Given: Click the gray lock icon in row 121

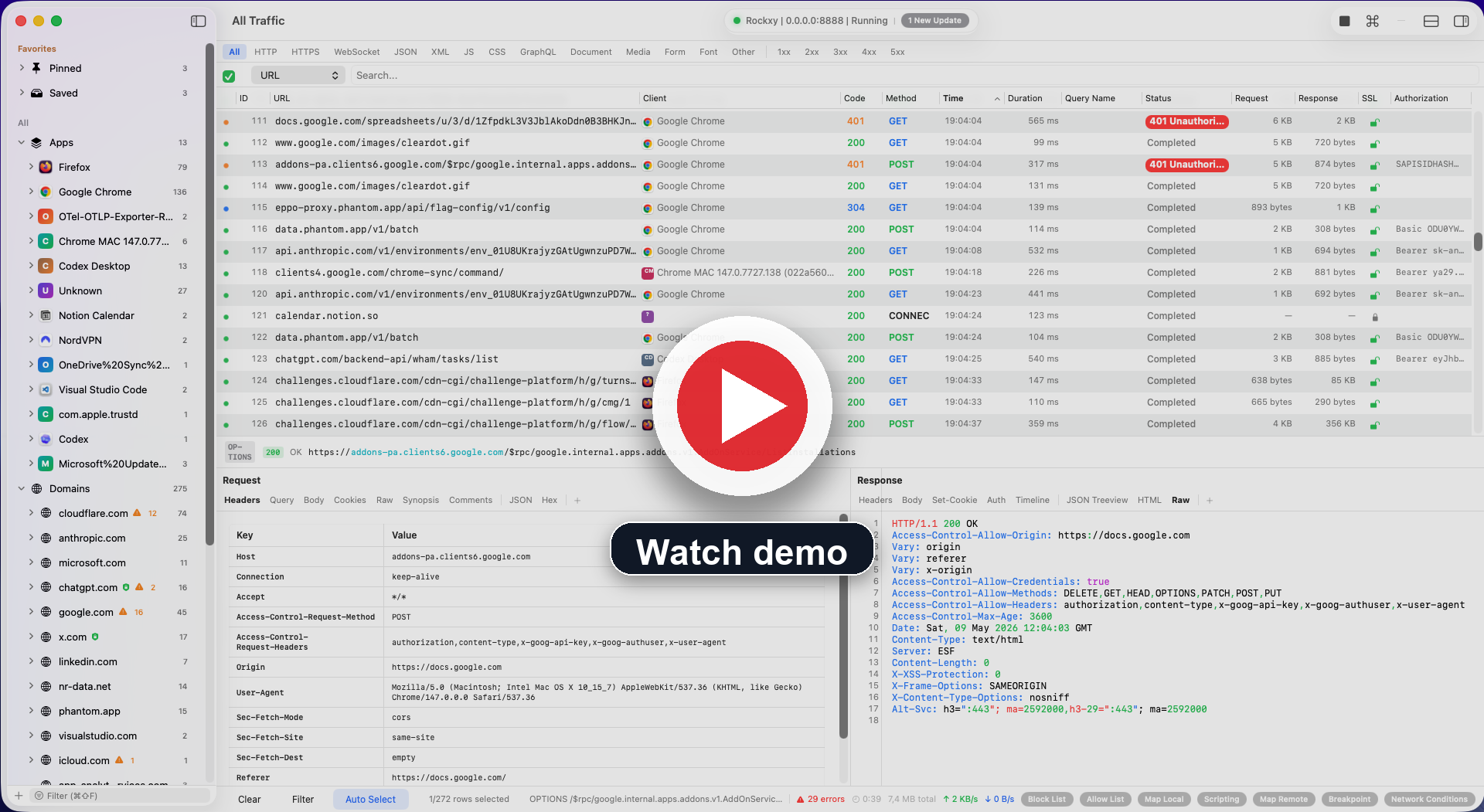Looking at the screenshot, I should coord(1375,317).
